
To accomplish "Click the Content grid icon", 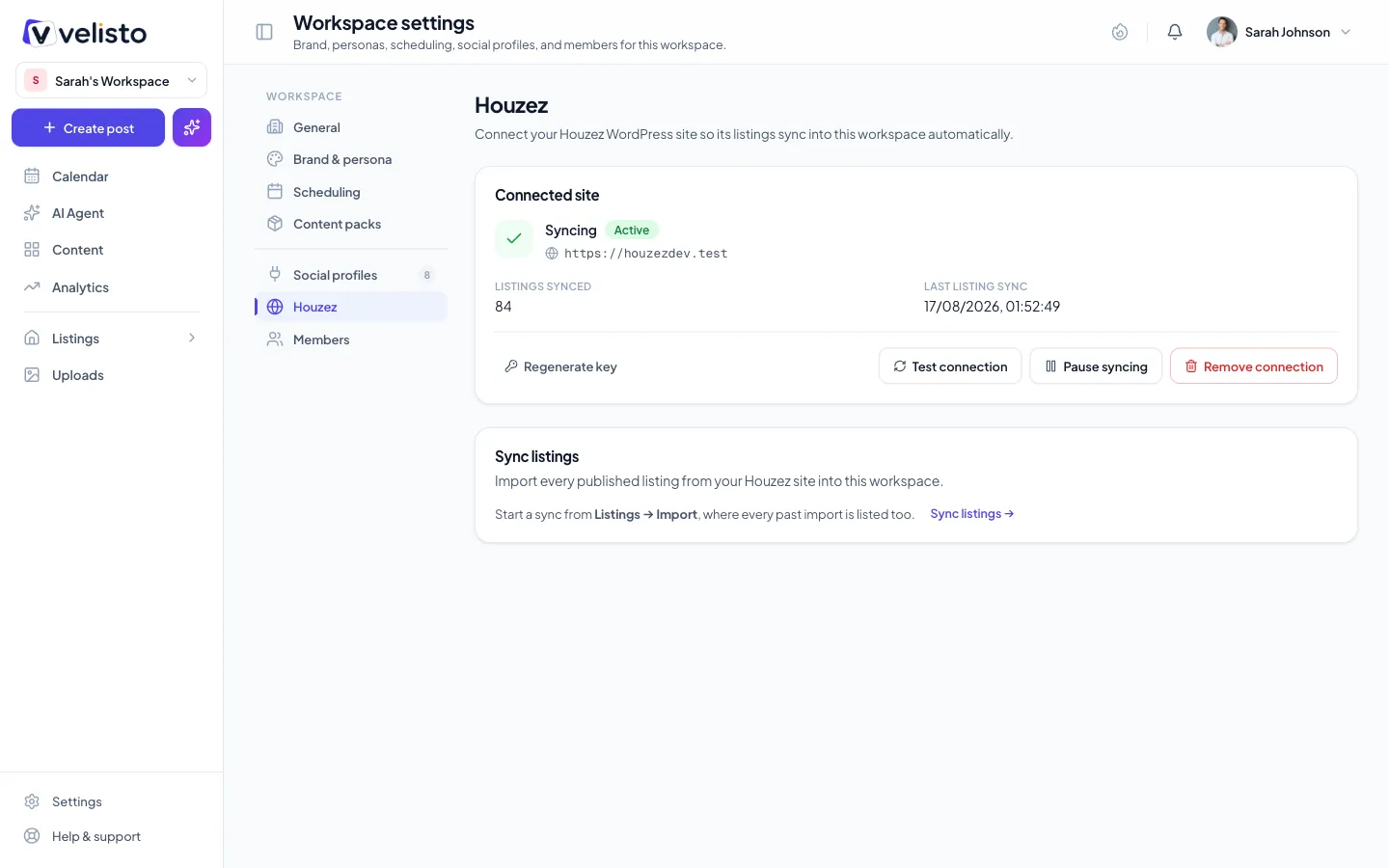I will point(32,250).
